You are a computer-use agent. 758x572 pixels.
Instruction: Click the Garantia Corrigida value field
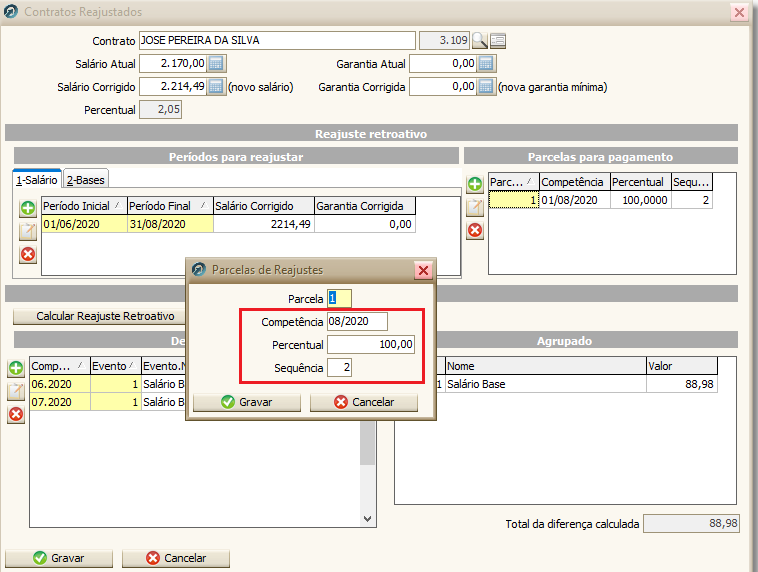(x=443, y=87)
